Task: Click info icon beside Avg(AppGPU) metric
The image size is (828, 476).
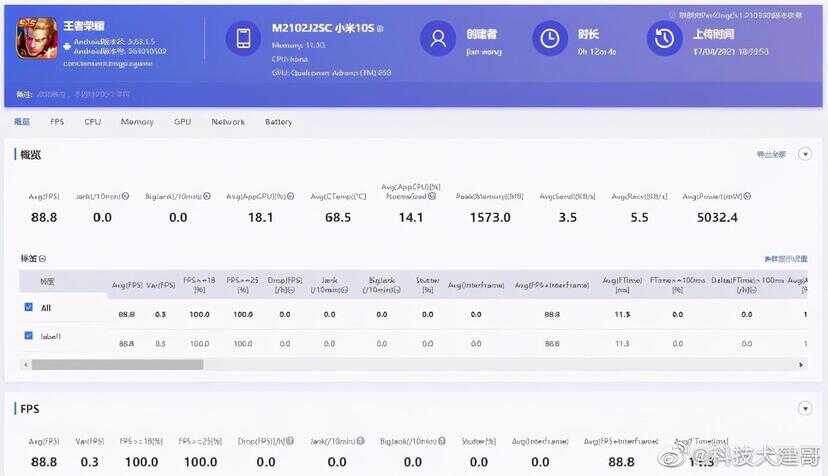Action: [x=290, y=196]
